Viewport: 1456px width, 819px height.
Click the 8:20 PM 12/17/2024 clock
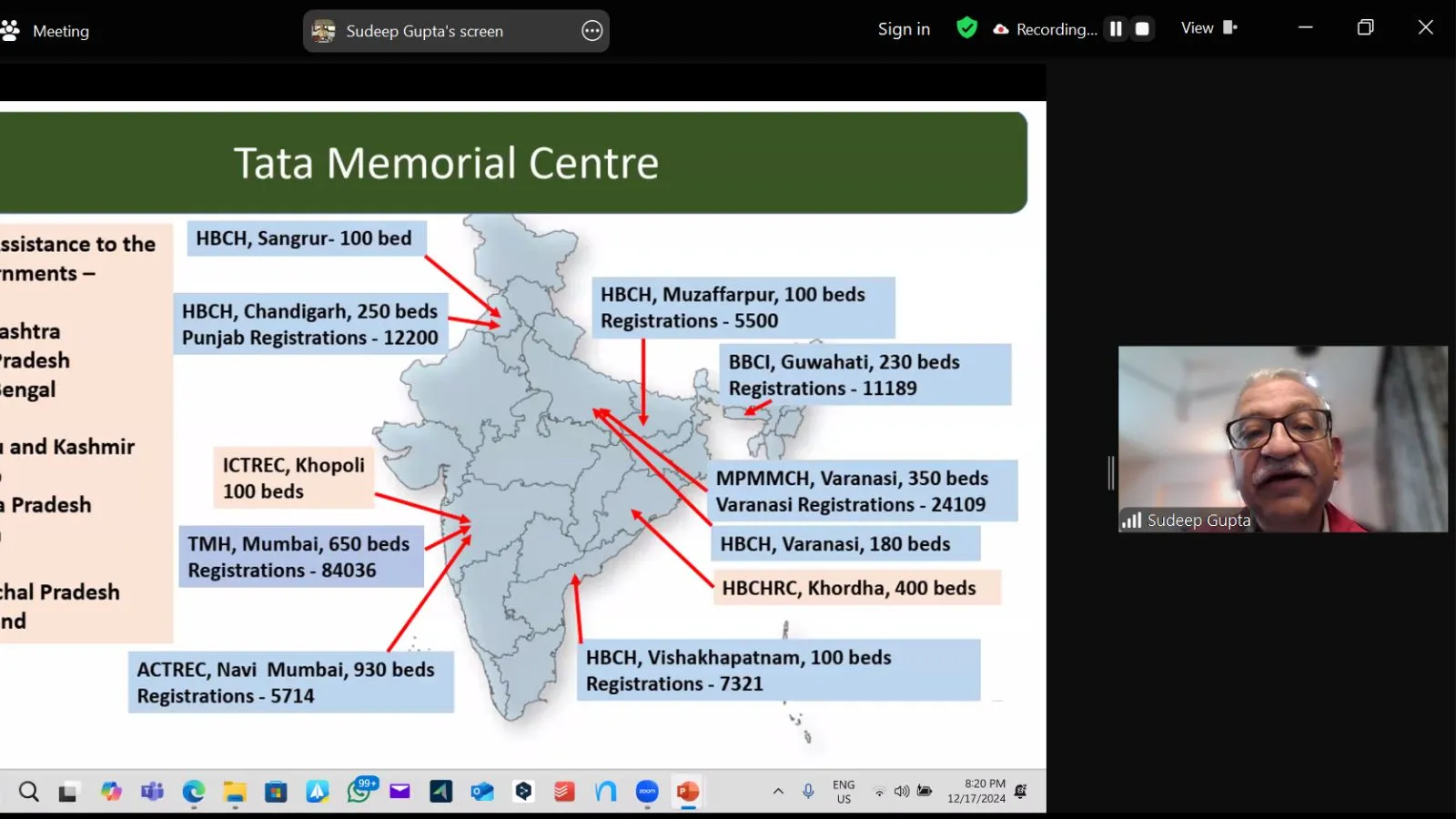pyautogui.click(x=976, y=791)
